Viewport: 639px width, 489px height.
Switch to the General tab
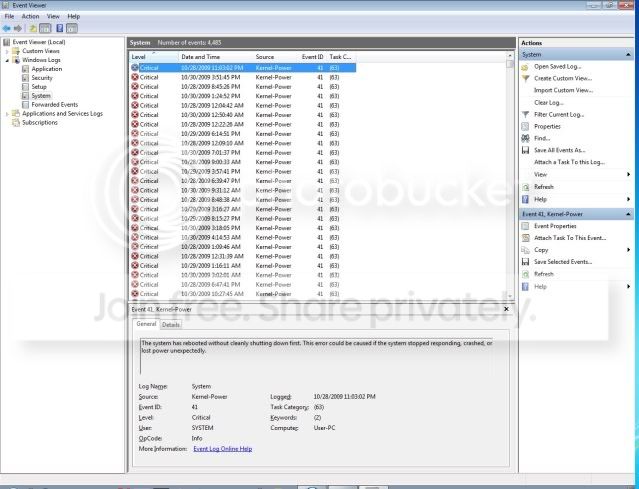click(x=146, y=324)
